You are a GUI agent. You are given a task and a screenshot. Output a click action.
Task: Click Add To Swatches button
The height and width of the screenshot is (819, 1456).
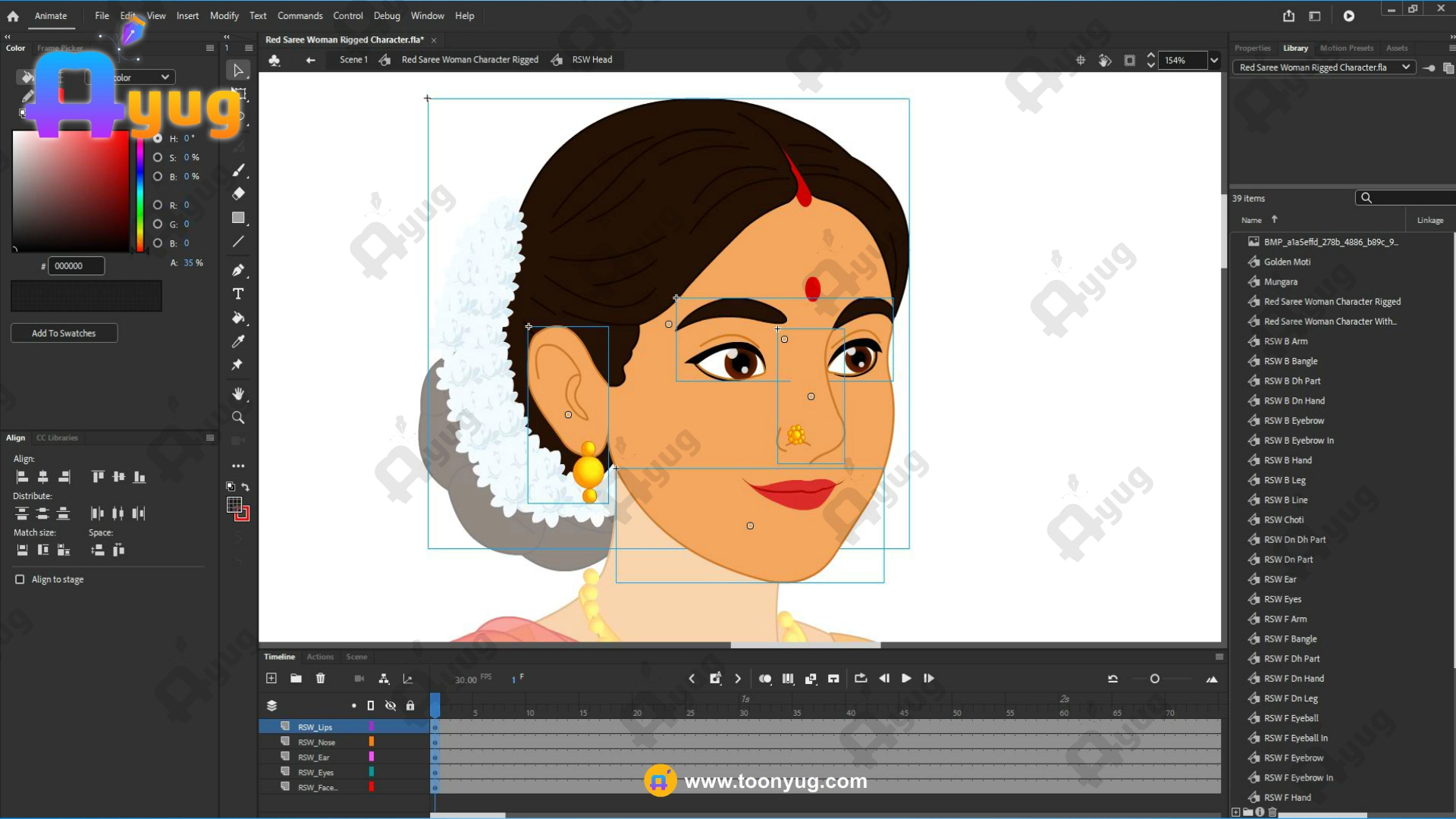point(64,333)
